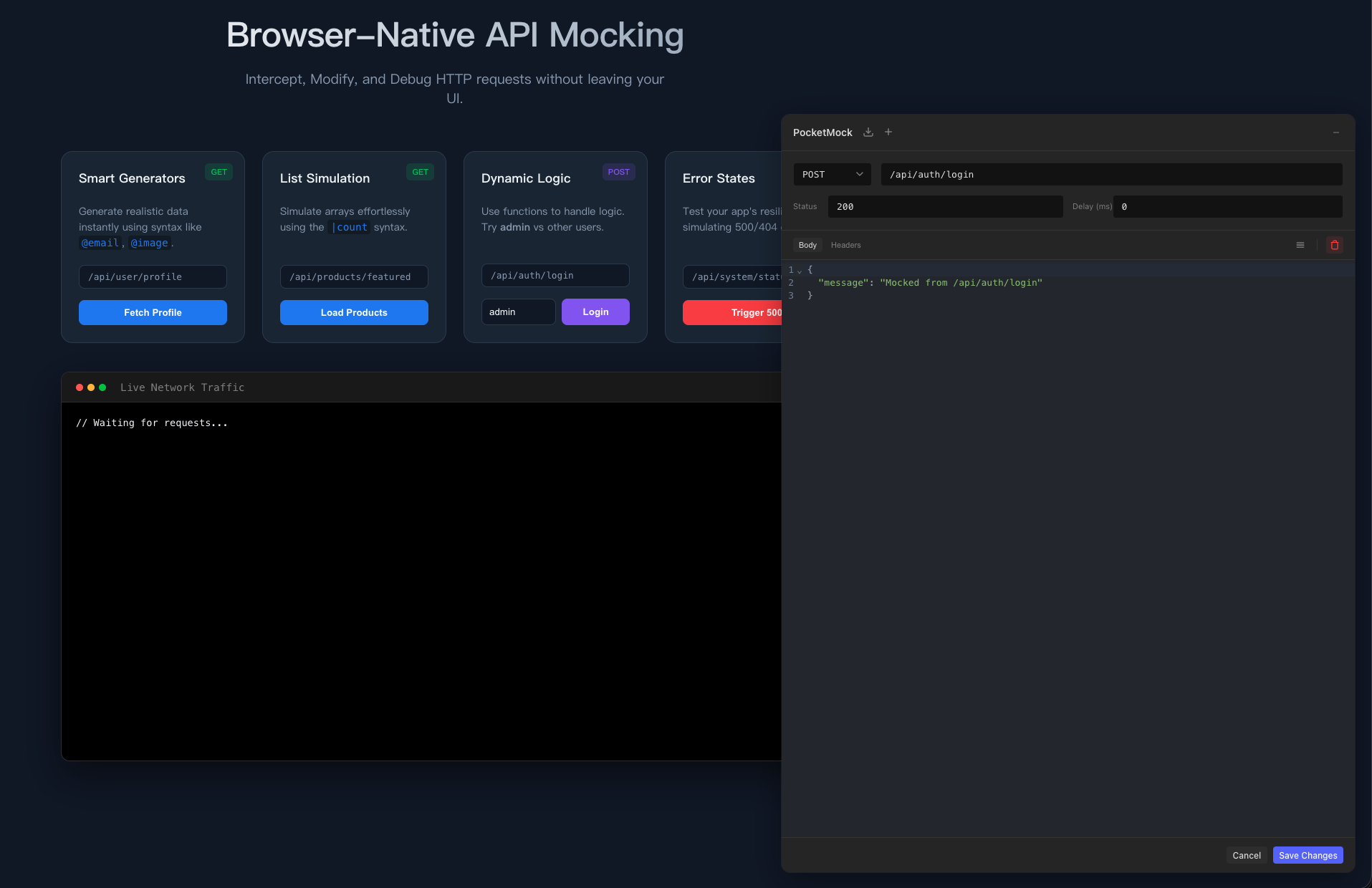Click Save Changes
The width and height of the screenshot is (1372, 888).
pyautogui.click(x=1308, y=854)
